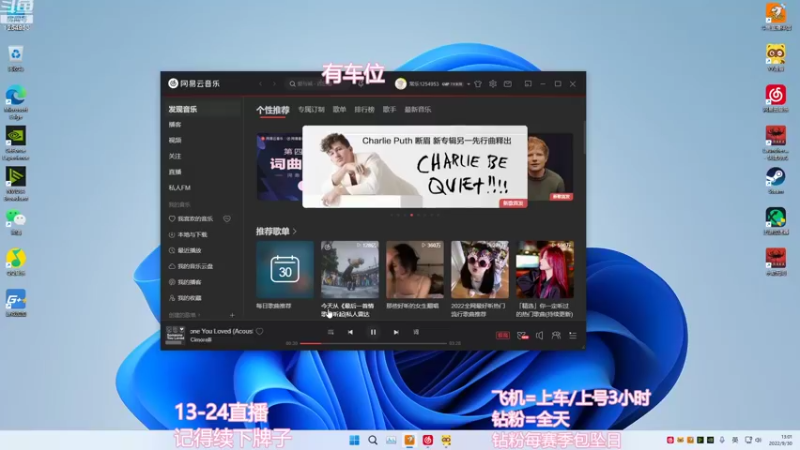Open the listen-to-identify microphone icon

tap(361, 84)
